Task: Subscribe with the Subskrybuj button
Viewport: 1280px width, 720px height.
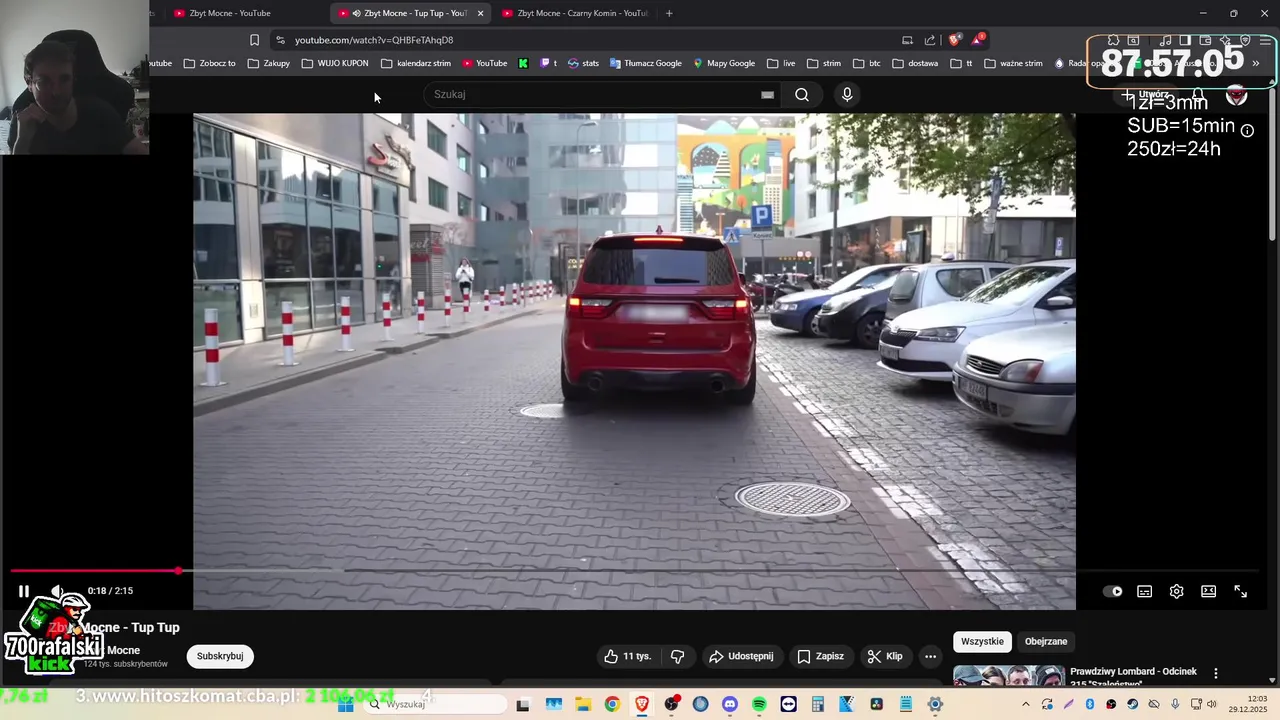Action: tap(220, 656)
